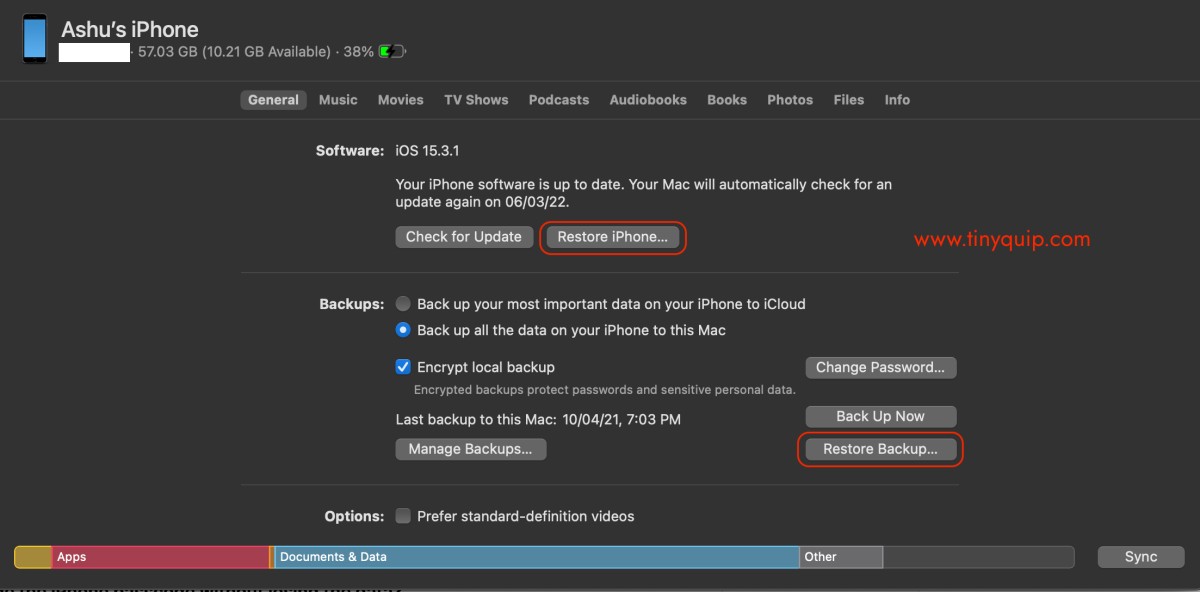
Task: Click the Check for Update button
Action: pos(463,237)
